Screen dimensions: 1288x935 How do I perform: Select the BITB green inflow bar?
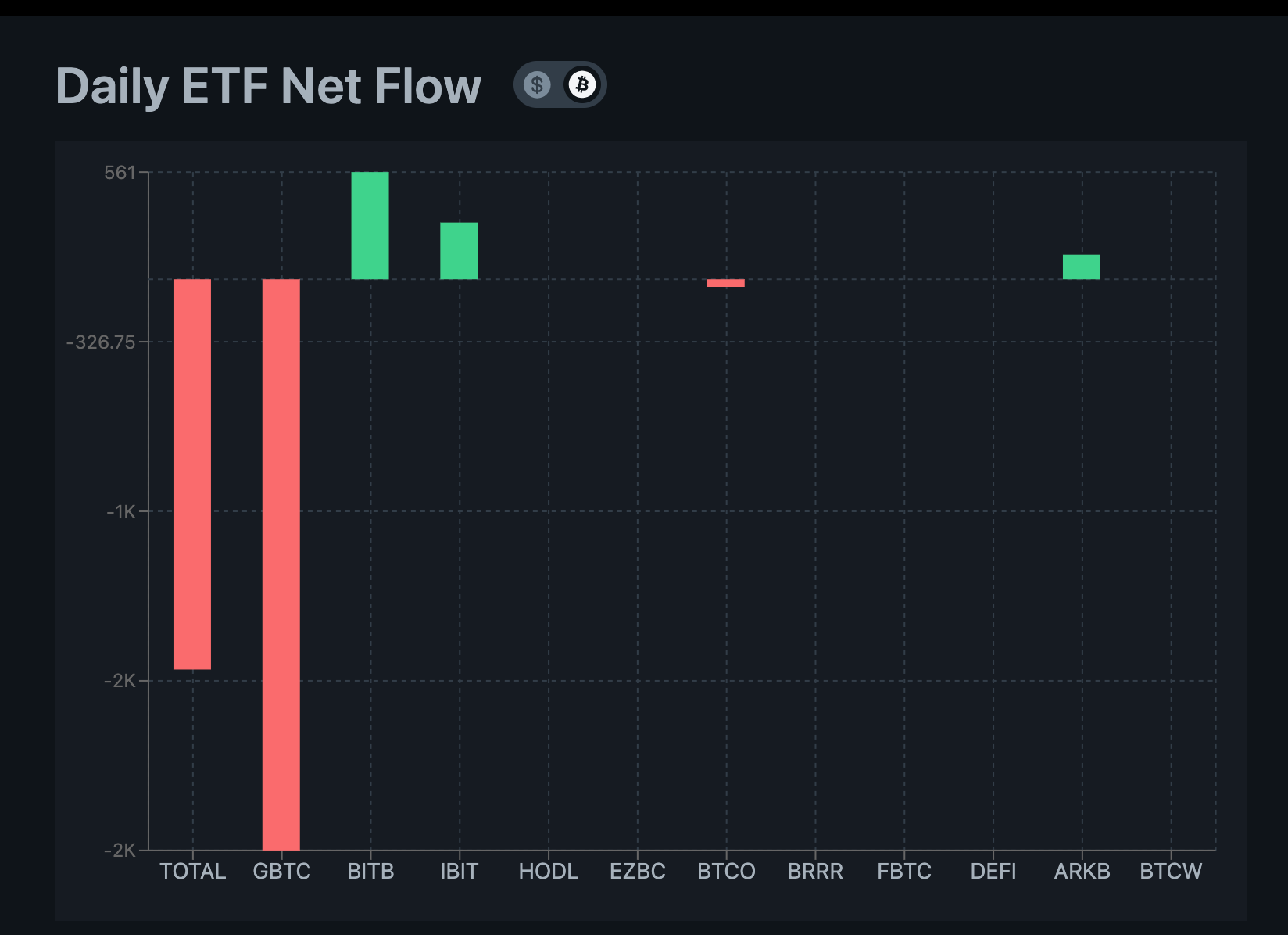tap(370, 224)
